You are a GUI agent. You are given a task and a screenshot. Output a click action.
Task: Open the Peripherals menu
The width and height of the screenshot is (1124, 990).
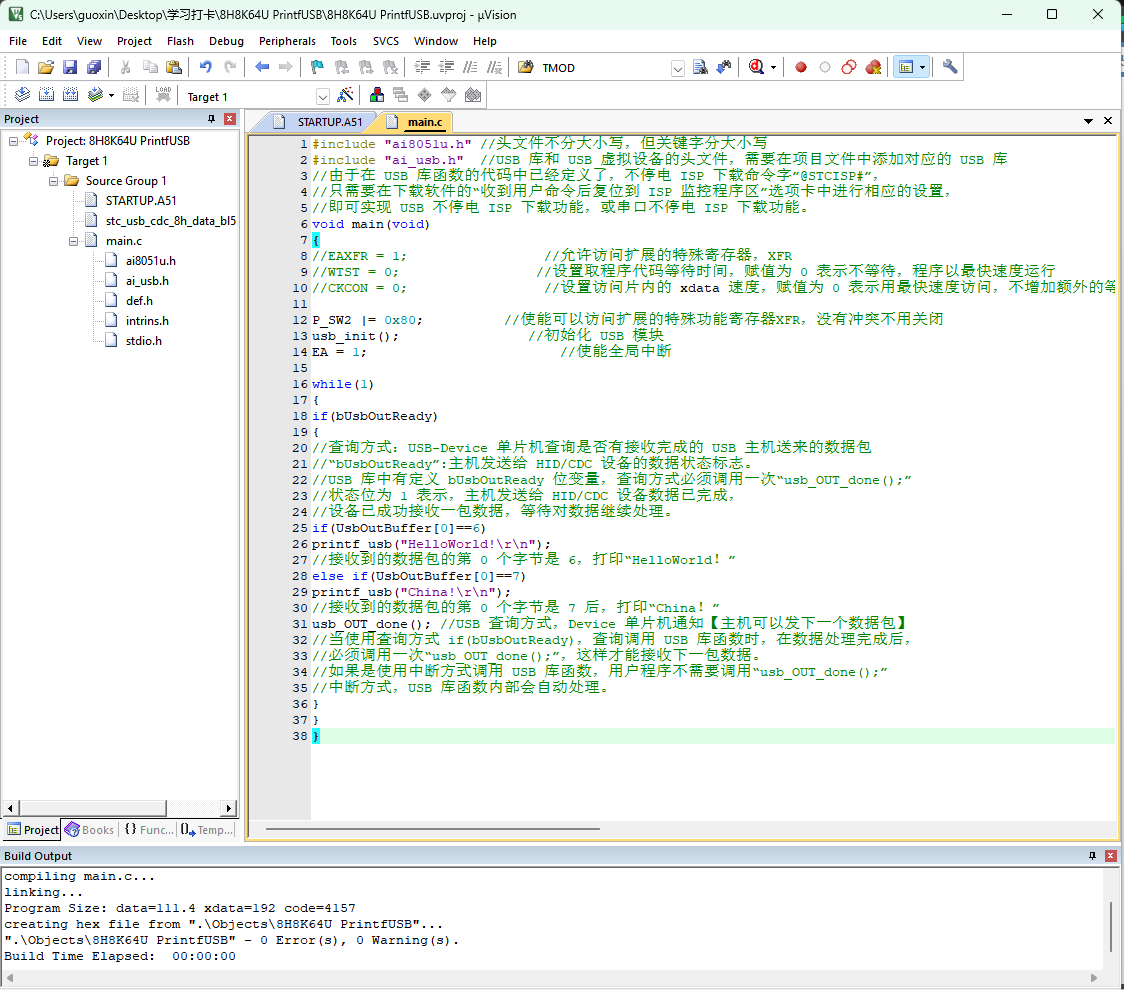tap(287, 41)
